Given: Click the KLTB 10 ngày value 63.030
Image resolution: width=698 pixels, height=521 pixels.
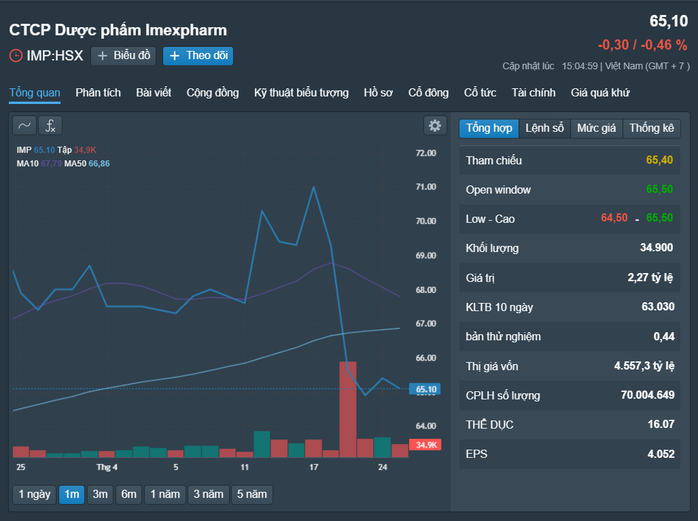Looking at the screenshot, I should [658, 306].
